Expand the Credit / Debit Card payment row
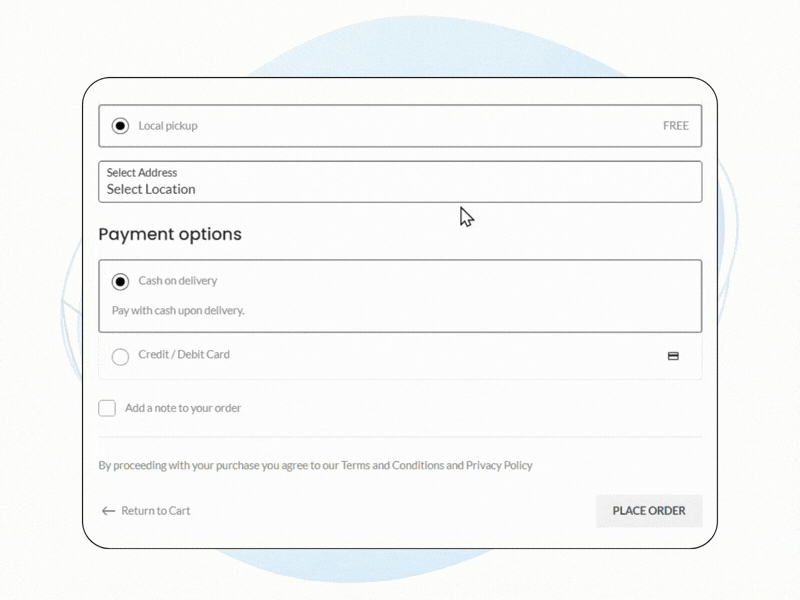This screenshot has height=600, width=800. click(400, 356)
